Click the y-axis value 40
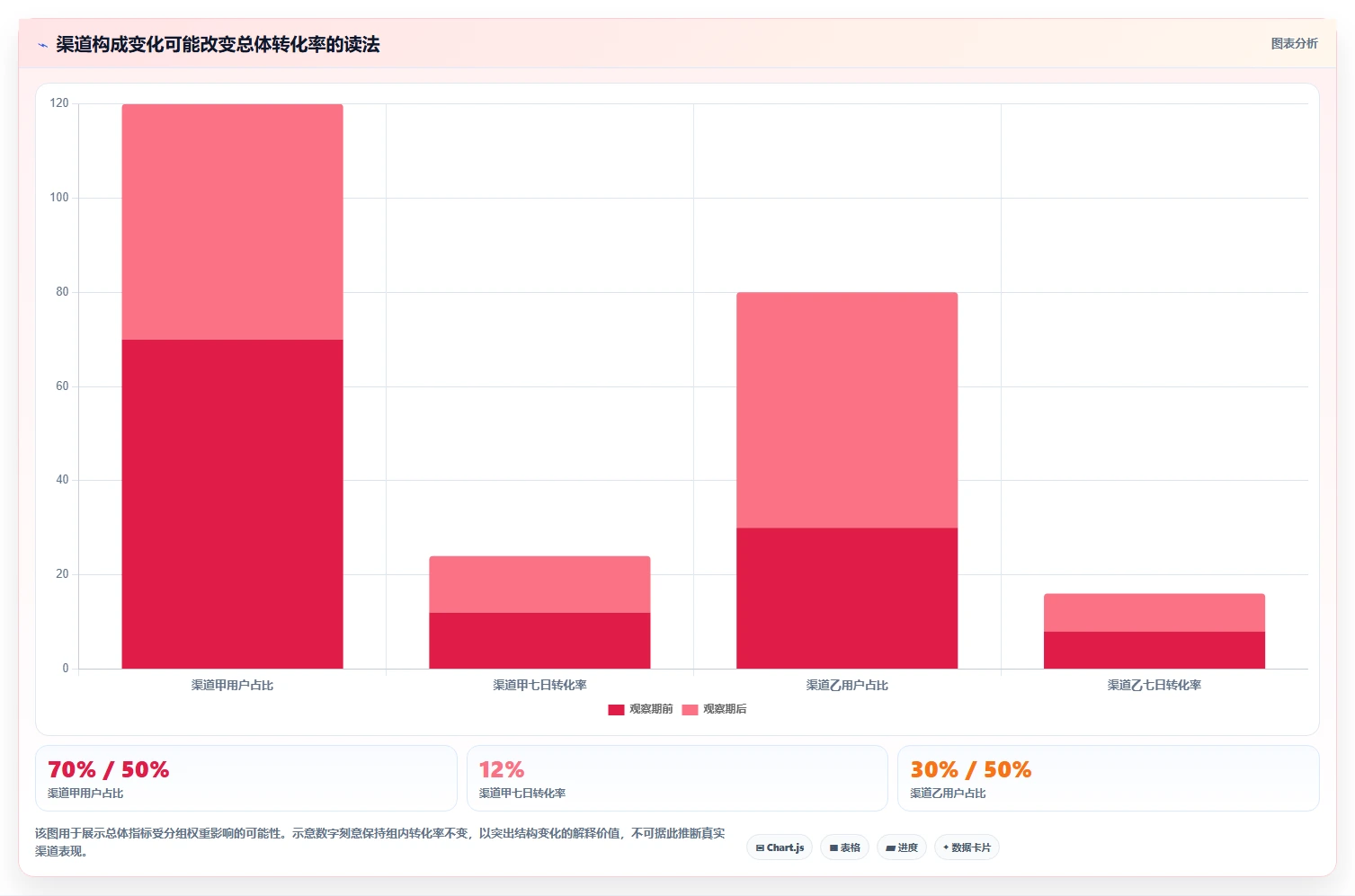1355x896 pixels. 62,480
